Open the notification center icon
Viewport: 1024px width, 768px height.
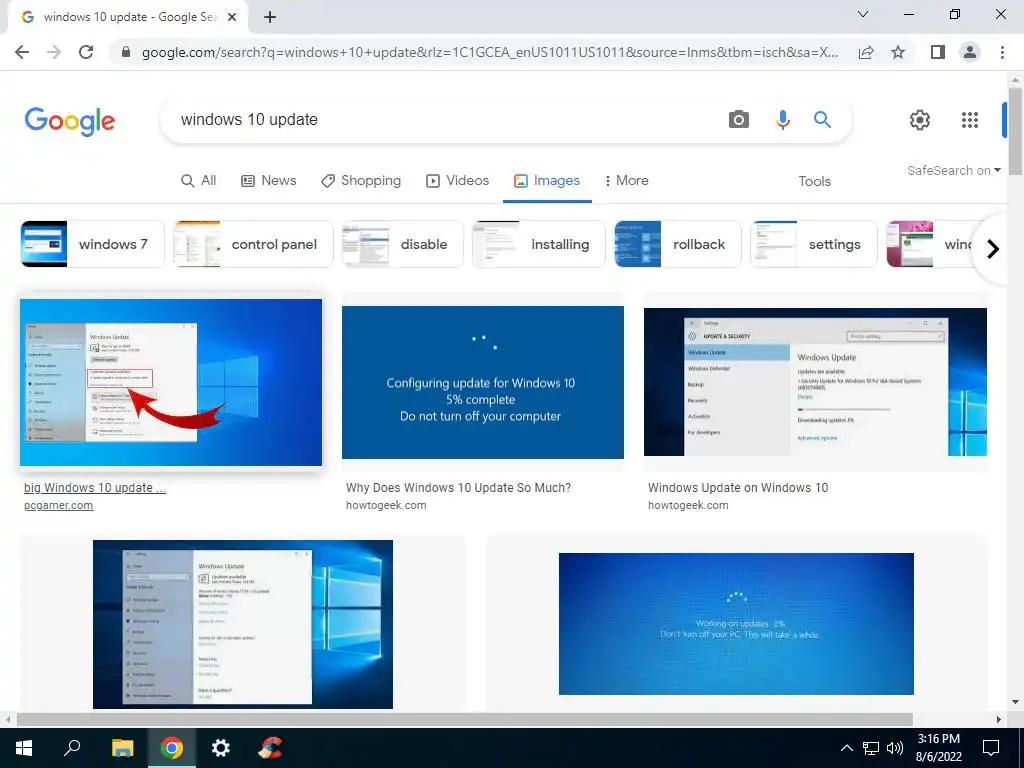991,748
